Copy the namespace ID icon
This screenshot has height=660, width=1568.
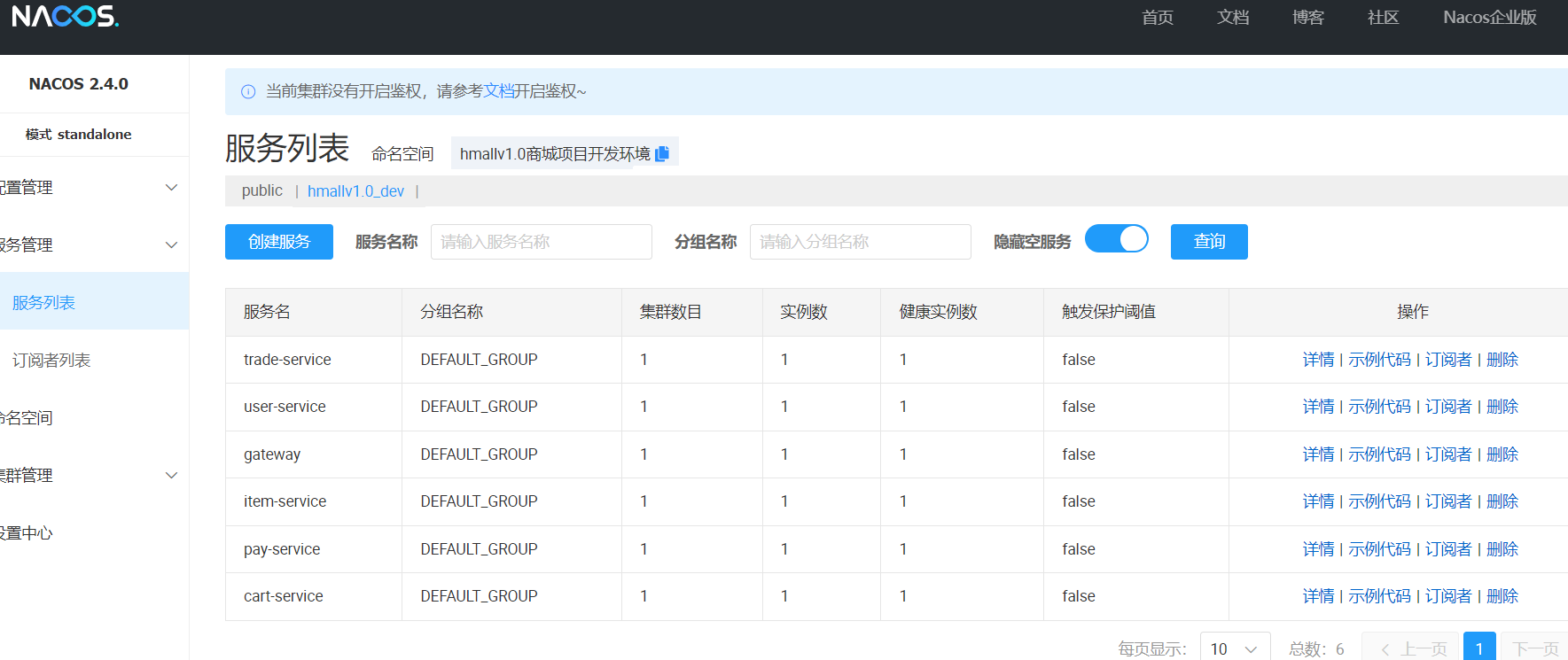pyautogui.click(x=662, y=153)
